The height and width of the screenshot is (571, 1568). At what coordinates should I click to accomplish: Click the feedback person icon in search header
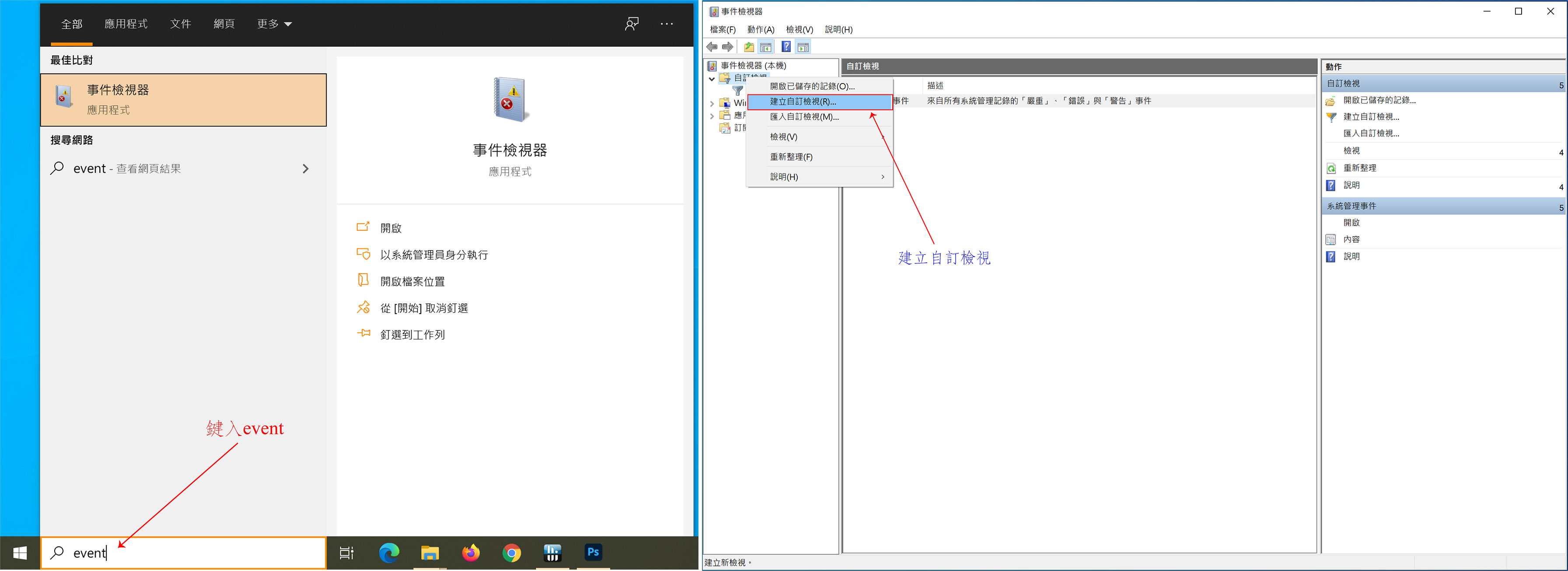coord(631,24)
